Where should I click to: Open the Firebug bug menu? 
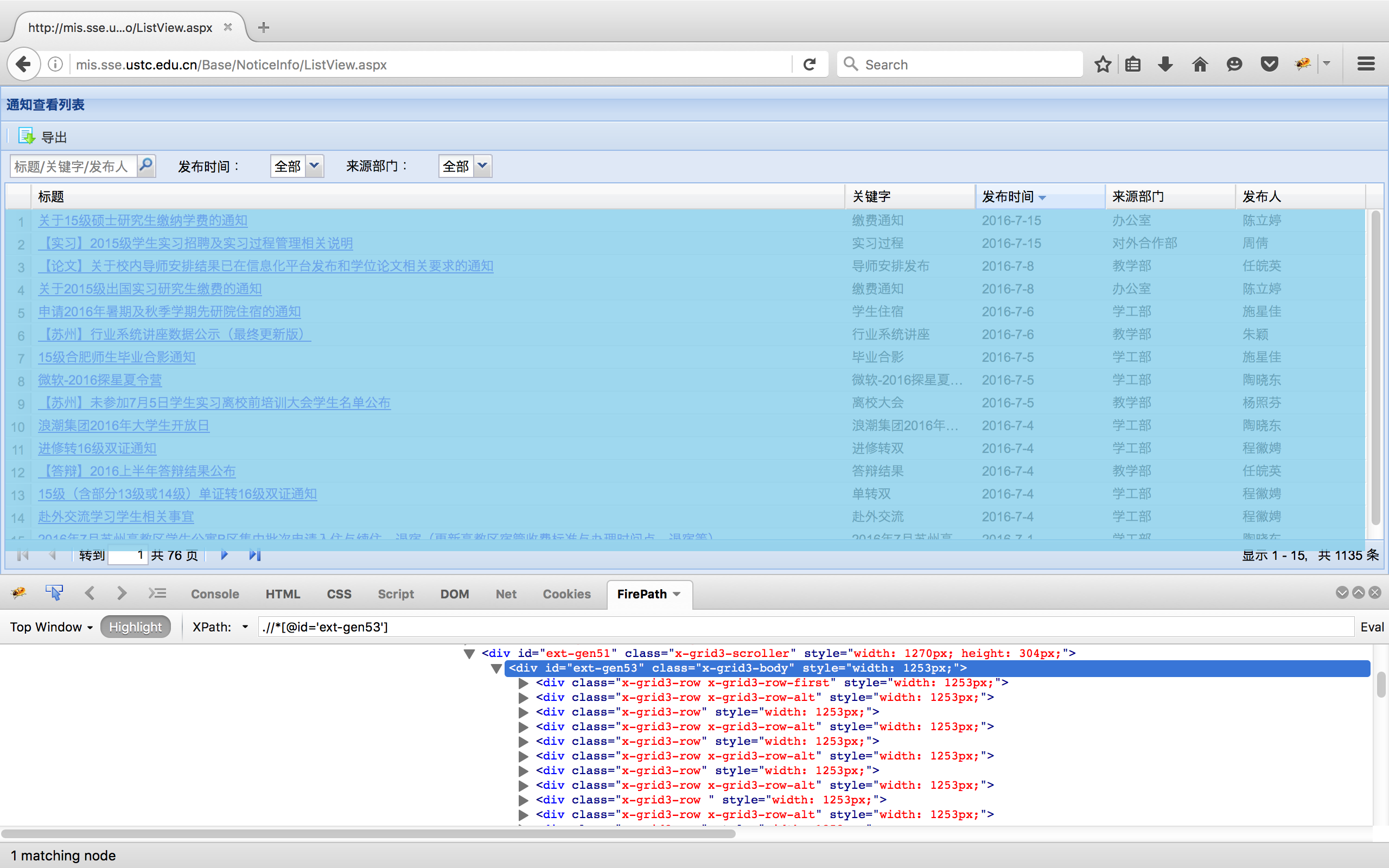18,593
